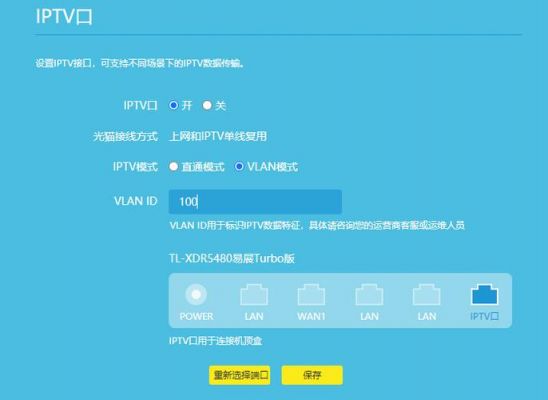This screenshot has height=400, width=548.
Task: Choose 直通模式 IPTV mode
Action: (x=173, y=167)
